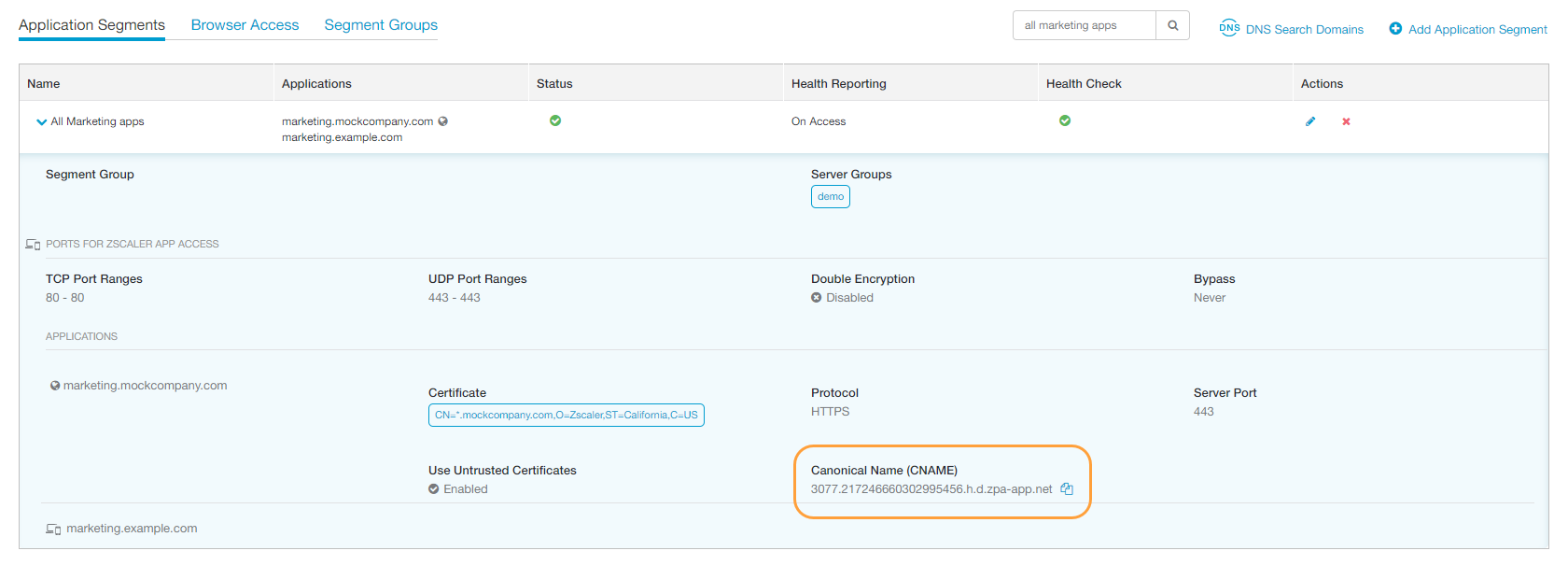The height and width of the screenshot is (565, 1568).
Task: Click the green Status checkmark icon
Action: 555,120
